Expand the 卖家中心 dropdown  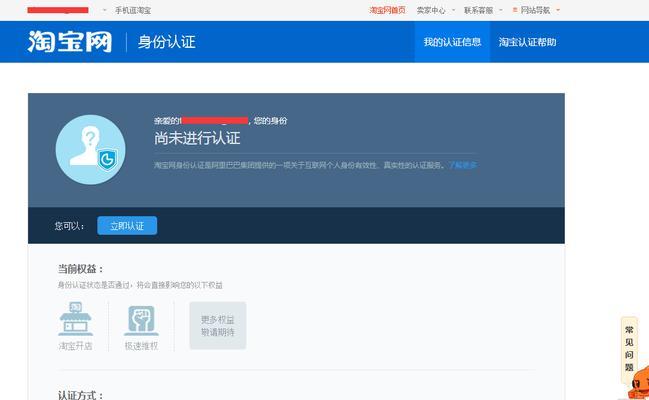435,10
